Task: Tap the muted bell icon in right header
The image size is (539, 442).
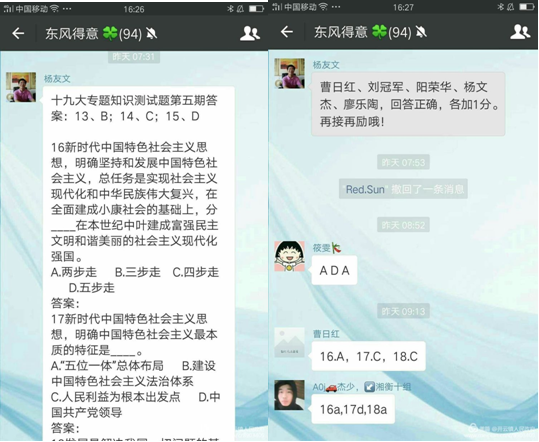Action: tap(421, 32)
